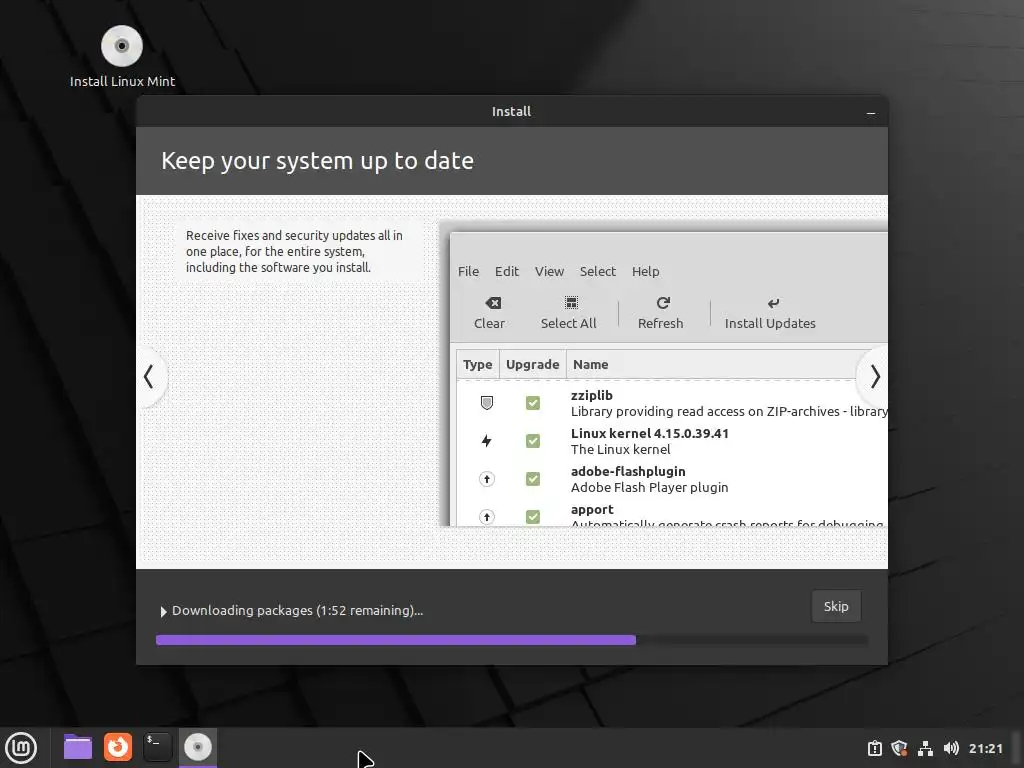This screenshot has height=768, width=1024.
Task: Select the 'zziplib' package name
Action: click(592, 395)
